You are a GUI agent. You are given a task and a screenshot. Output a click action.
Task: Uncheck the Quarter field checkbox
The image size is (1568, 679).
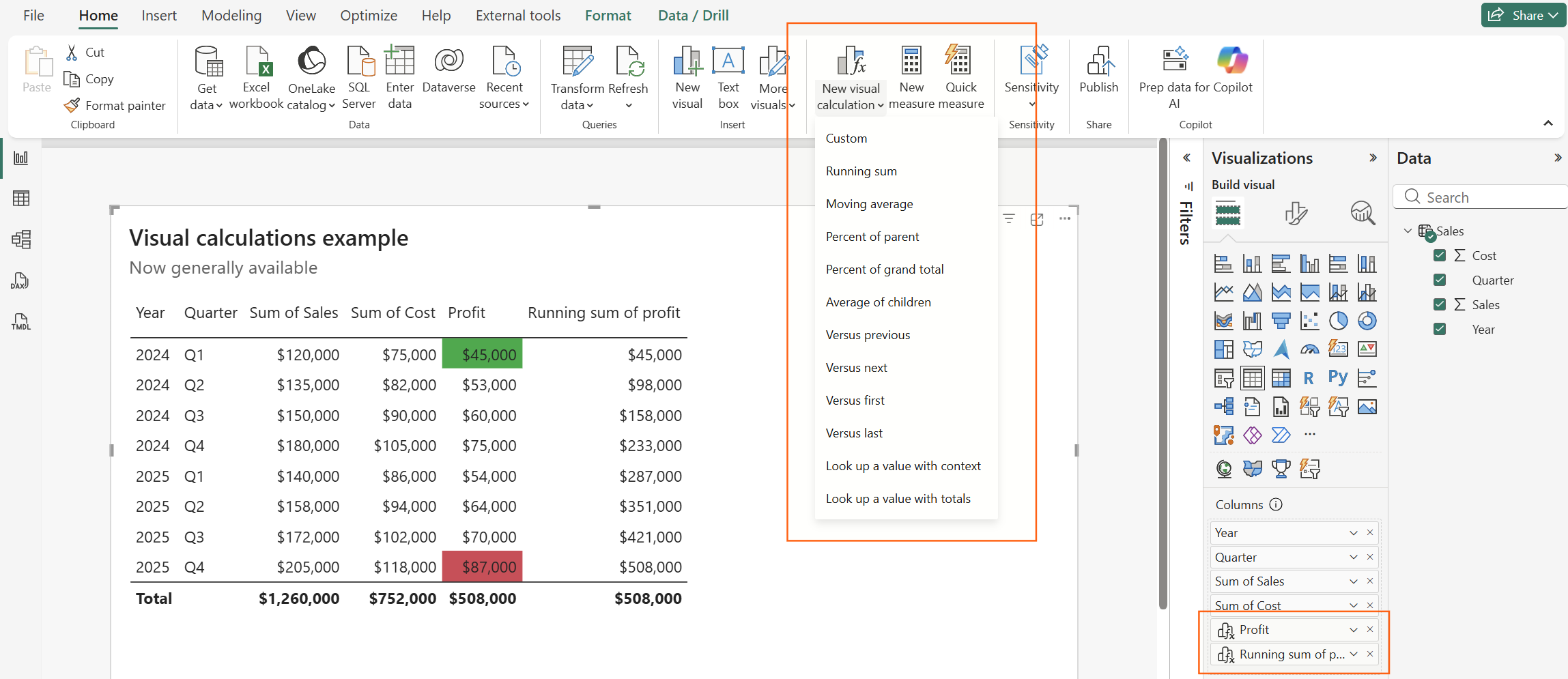1440,280
